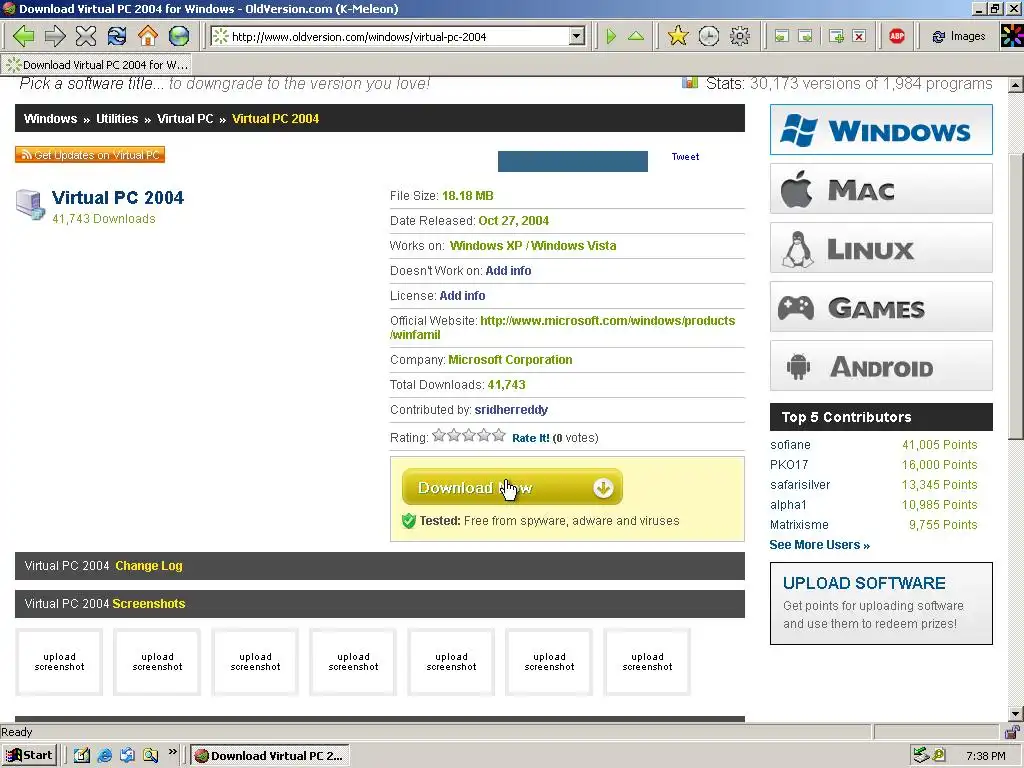Viewport: 1024px width, 768px height.
Task: Click the Download Now button
Action: [x=512, y=487]
